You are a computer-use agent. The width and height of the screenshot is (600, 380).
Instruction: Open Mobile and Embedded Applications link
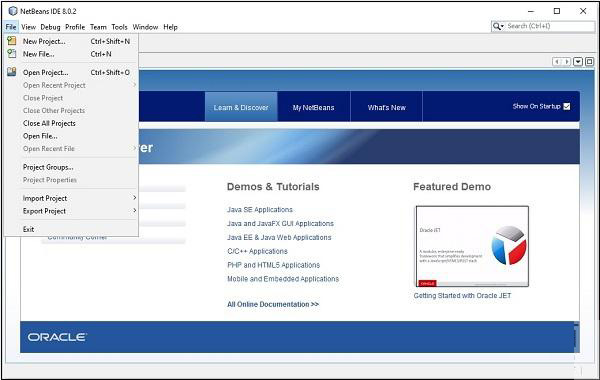(283, 279)
